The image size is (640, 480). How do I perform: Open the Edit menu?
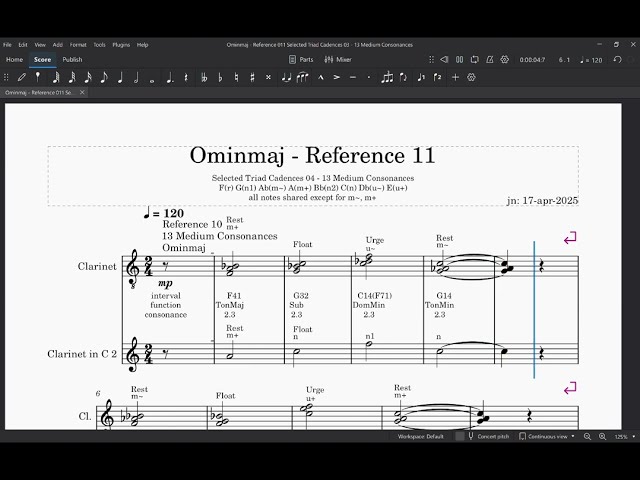tap(23, 45)
